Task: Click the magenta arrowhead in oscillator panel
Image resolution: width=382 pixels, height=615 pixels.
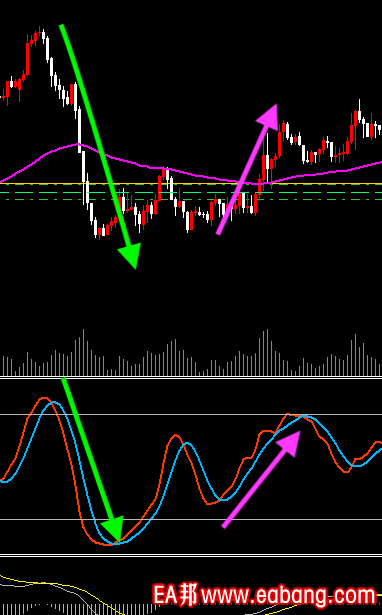Action: (289, 442)
